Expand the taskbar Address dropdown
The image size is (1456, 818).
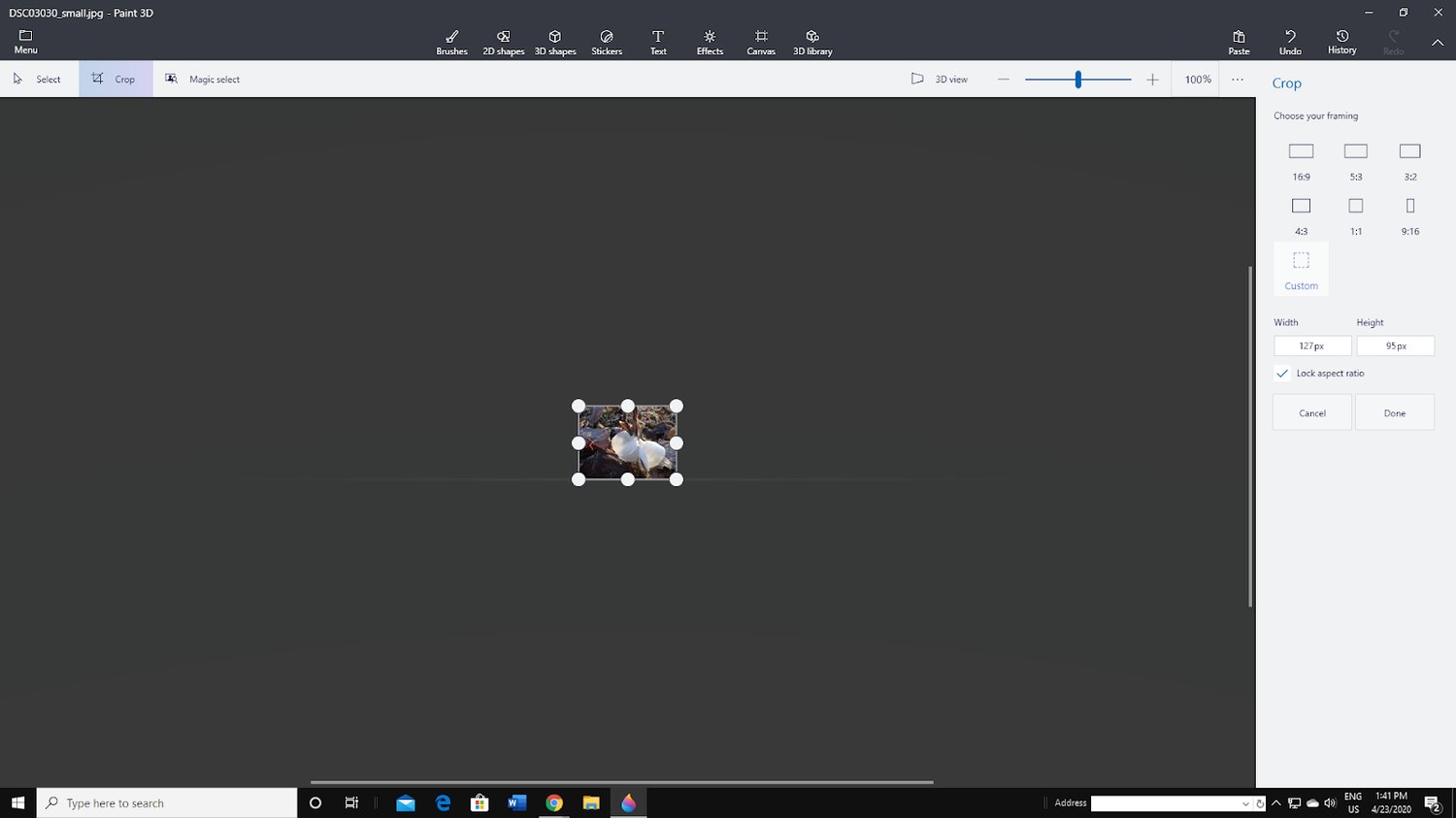(1245, 803)
